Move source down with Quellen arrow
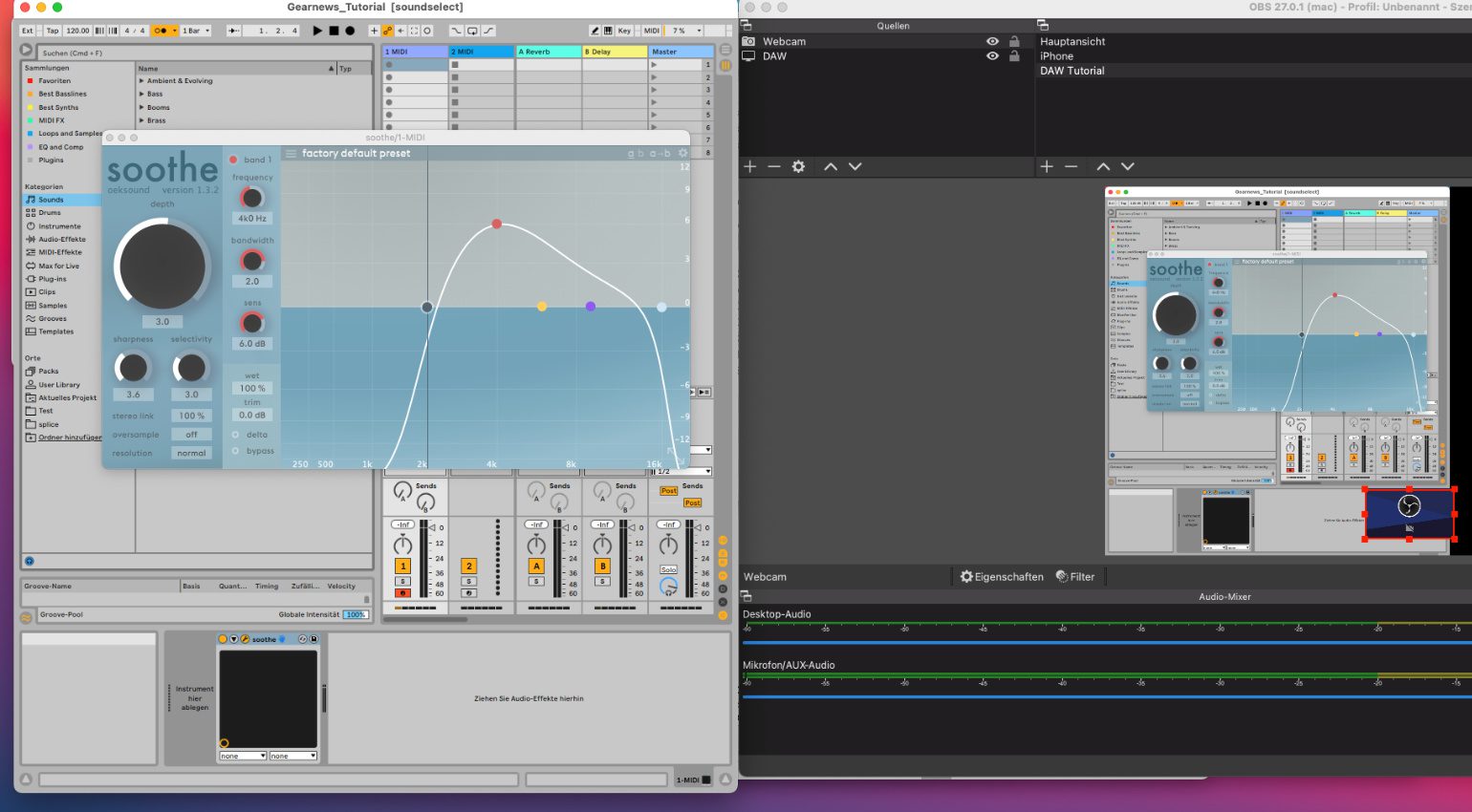Screen dimensions: 1472x812 click(855, 166)
